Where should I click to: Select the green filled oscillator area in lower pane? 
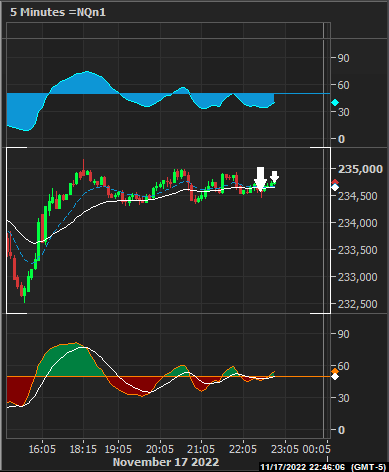[70, 362]
